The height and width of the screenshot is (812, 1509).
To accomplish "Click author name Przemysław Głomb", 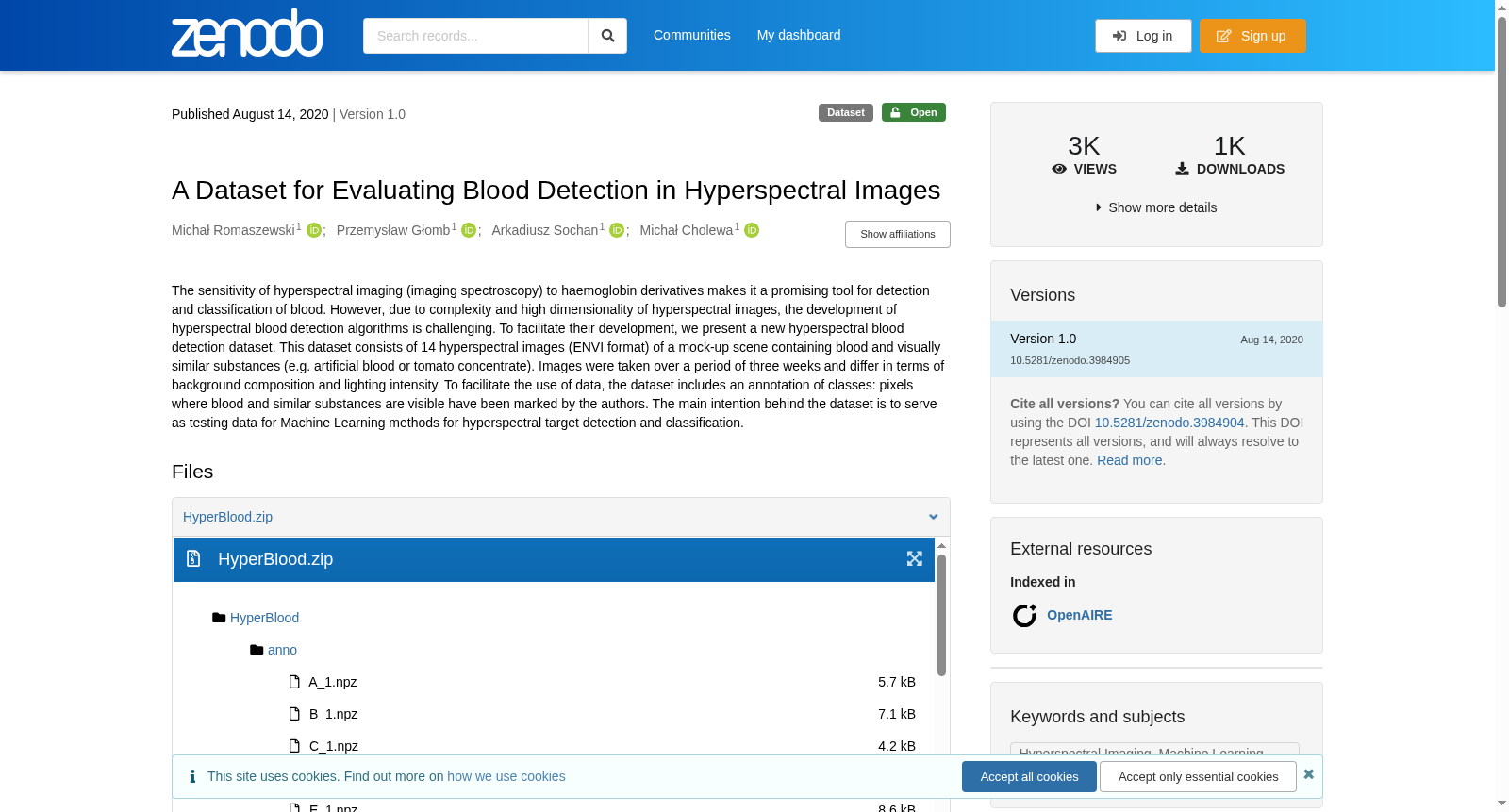I will click(393, 230).
